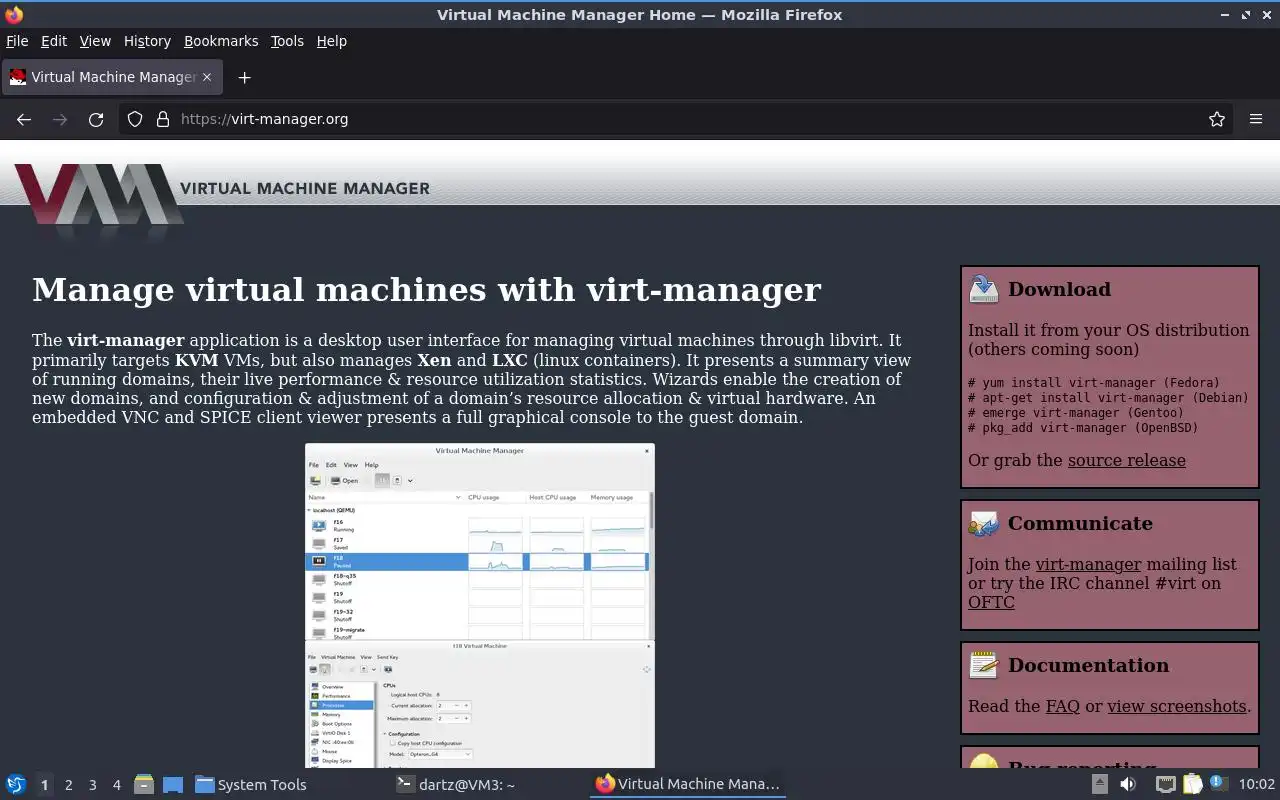Click the network connection tray icon
The width and height of the screenshot is (1280, 800).
pyautogui.click(x=1166, y=784)
